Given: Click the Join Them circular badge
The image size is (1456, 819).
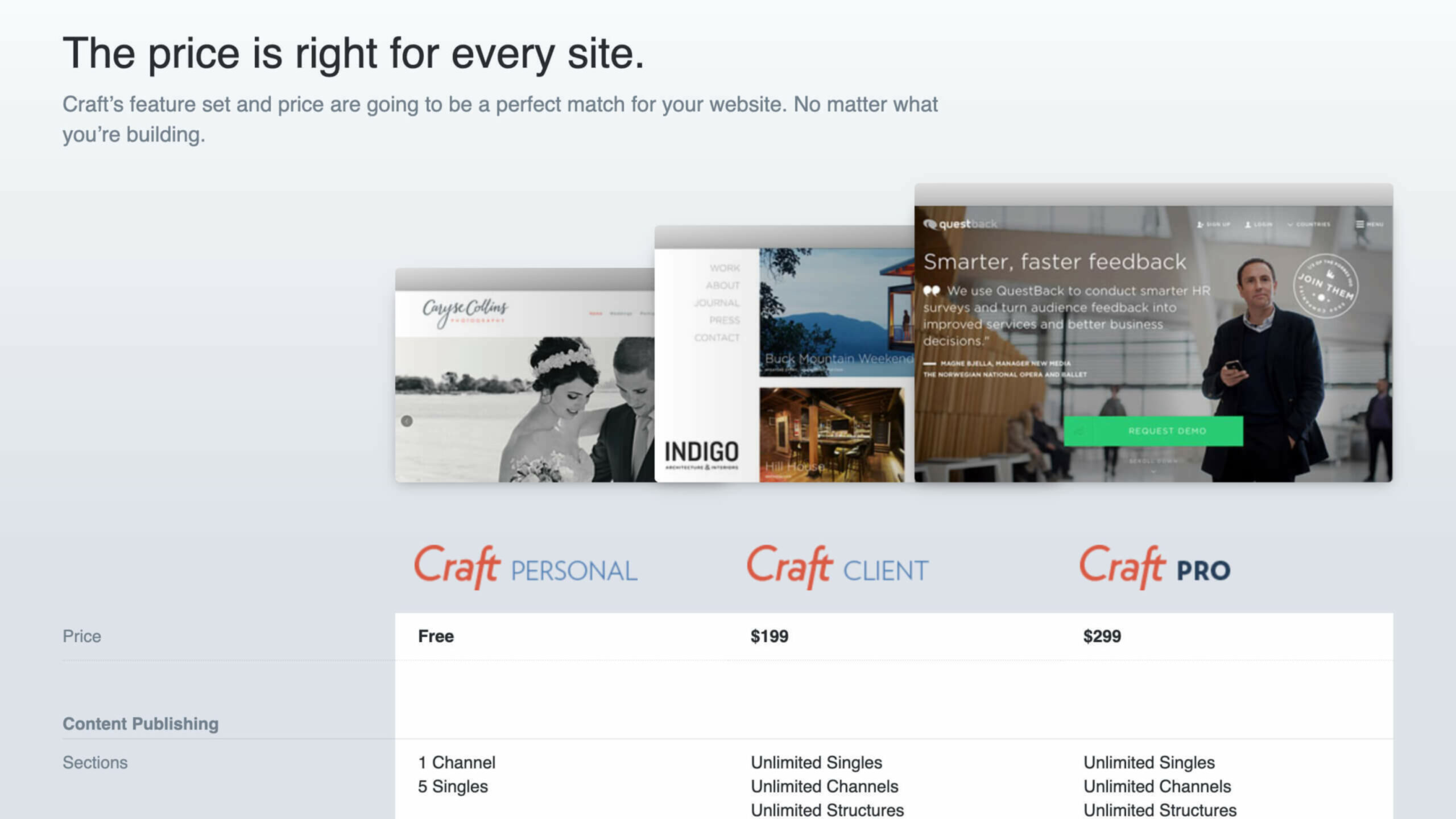Looking at the screenshot, I should click(1326, 286).
